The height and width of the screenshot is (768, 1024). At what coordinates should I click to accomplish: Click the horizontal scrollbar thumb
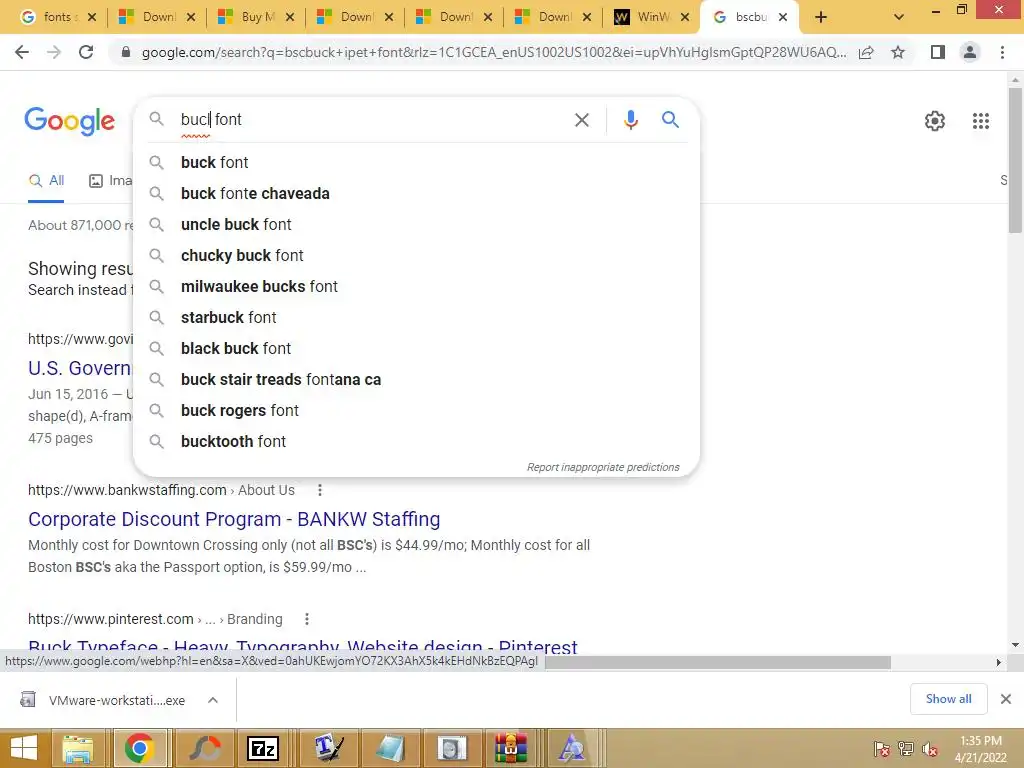click(x=718, y=662)
